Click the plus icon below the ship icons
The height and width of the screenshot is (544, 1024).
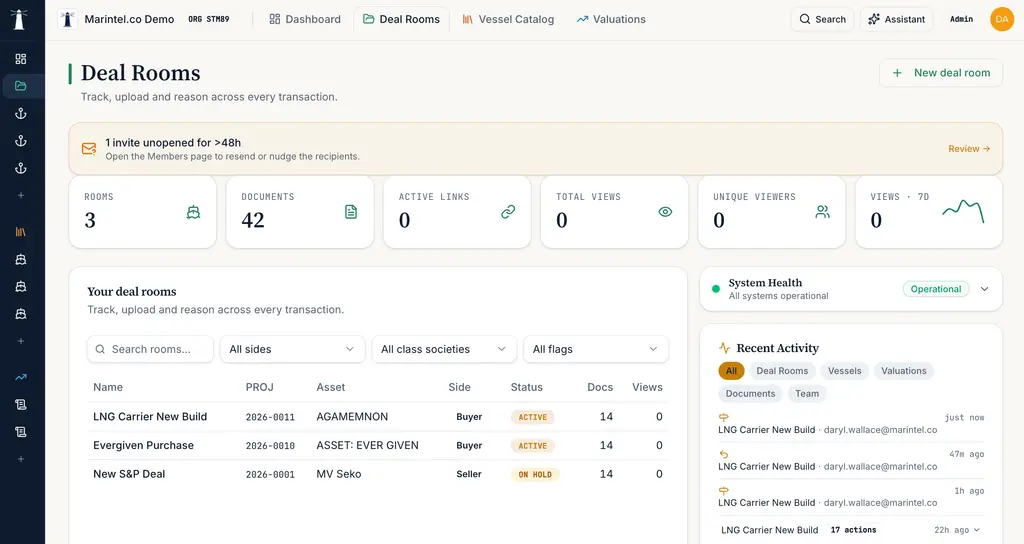21,341
